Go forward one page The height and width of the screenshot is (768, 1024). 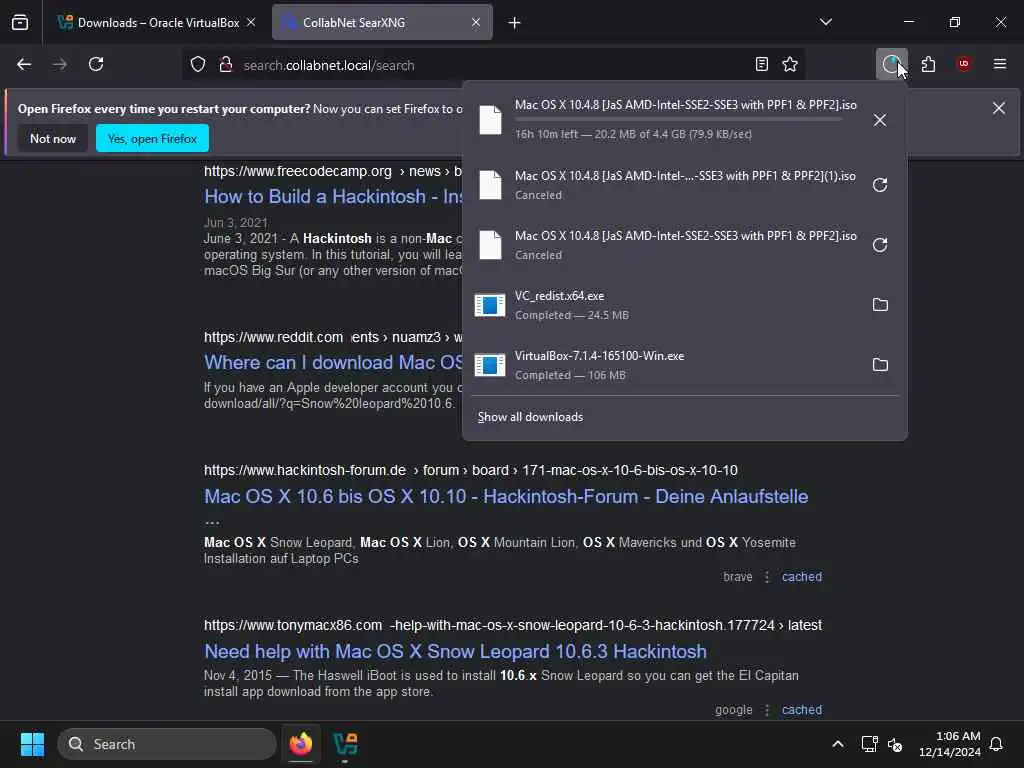pos(60,64)
